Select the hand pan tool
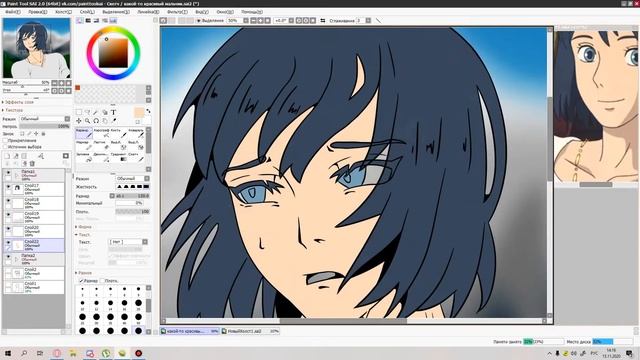This screenshot has width=640, height=360. 105,121
